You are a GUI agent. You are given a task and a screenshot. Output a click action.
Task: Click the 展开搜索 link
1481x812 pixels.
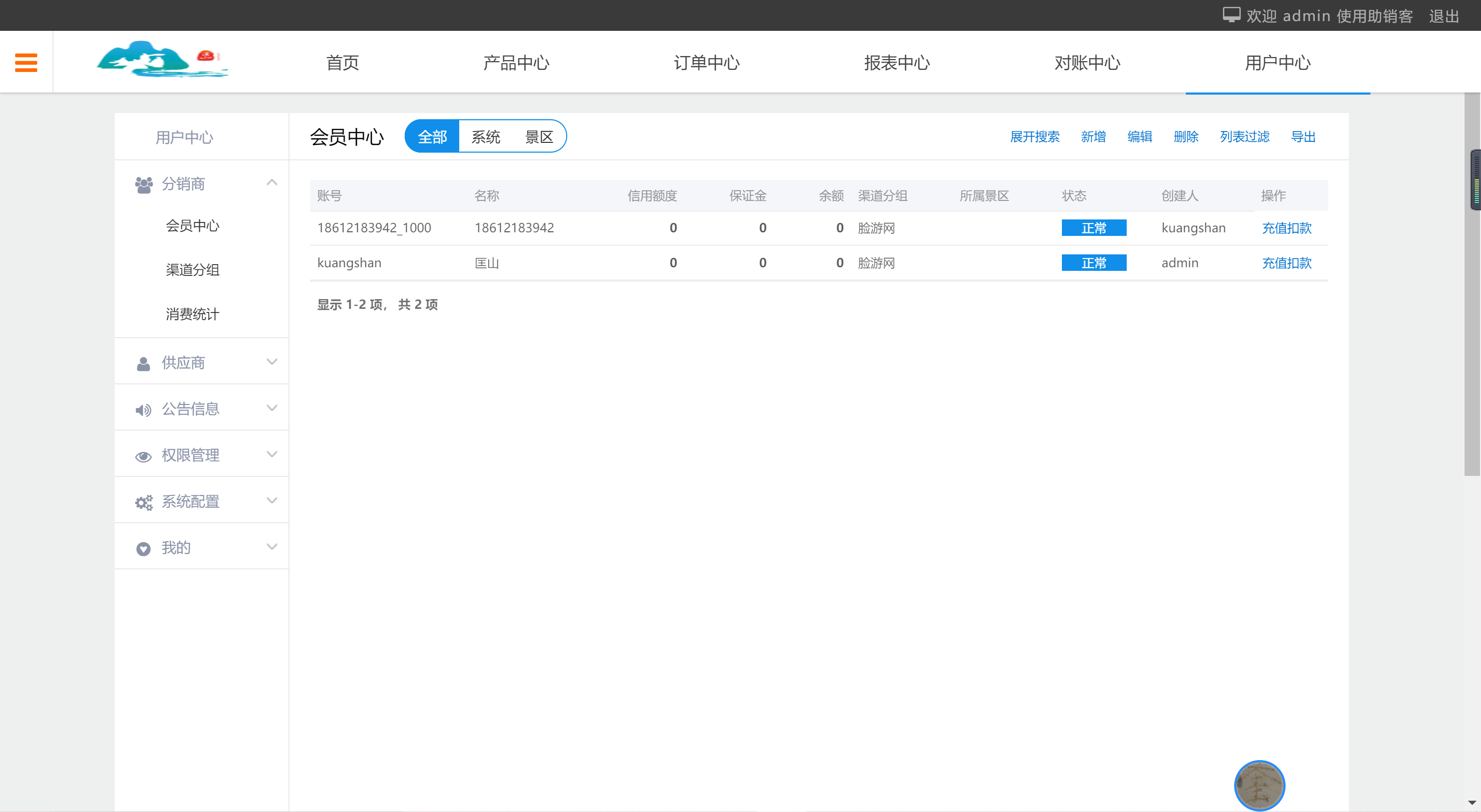pos(1034,137)
